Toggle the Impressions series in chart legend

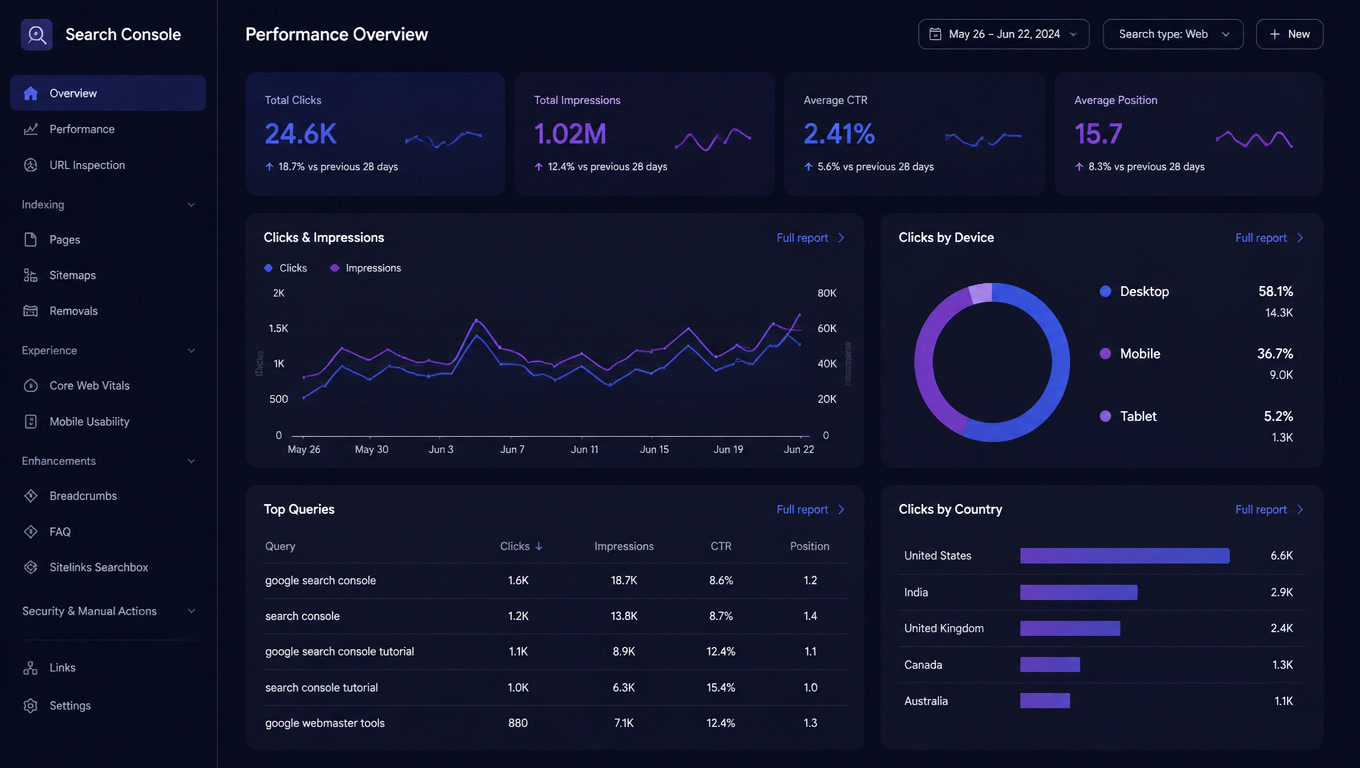(x=366, y=268)
